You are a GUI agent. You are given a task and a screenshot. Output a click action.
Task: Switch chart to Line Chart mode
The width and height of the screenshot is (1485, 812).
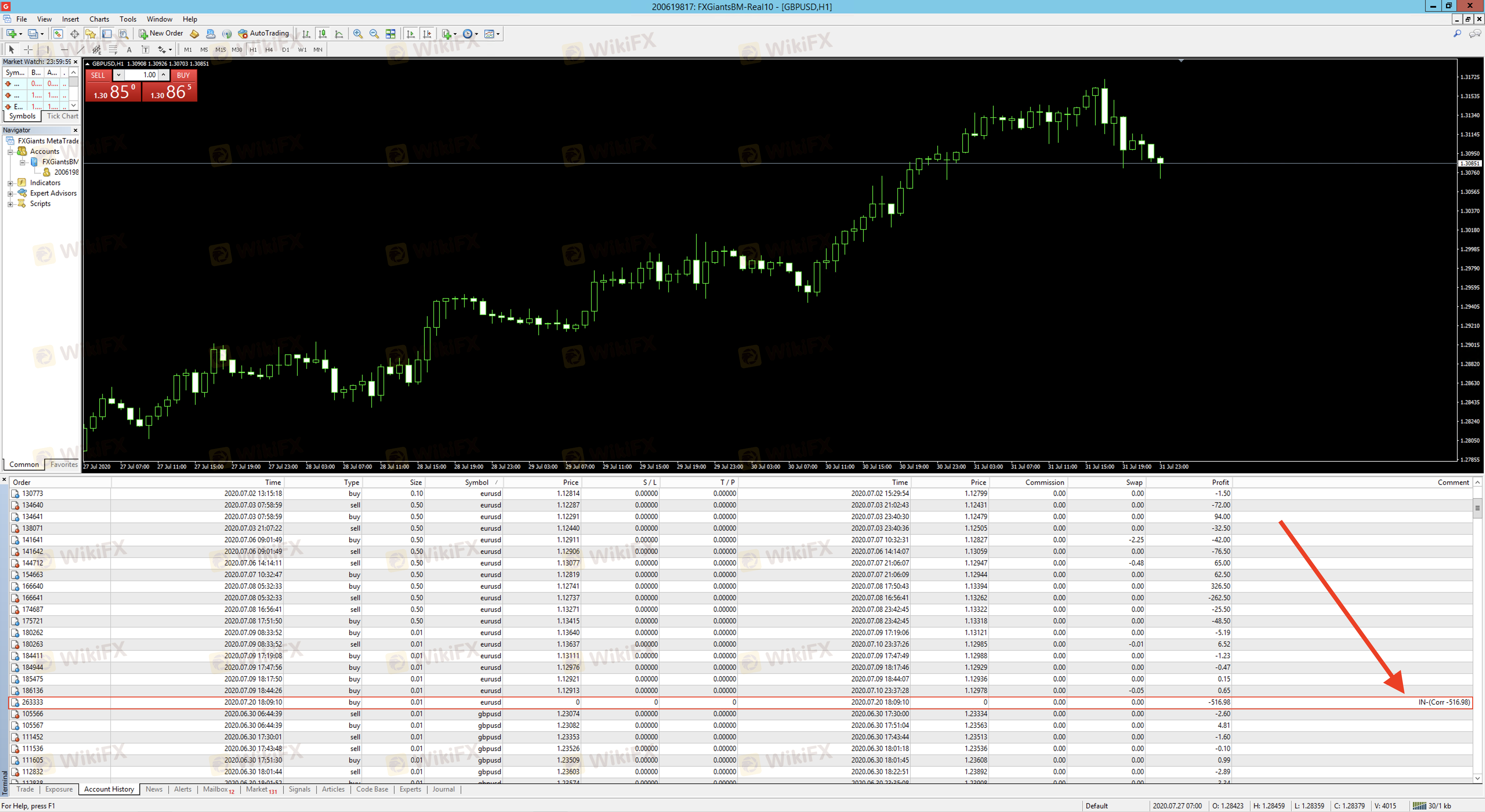339,34
